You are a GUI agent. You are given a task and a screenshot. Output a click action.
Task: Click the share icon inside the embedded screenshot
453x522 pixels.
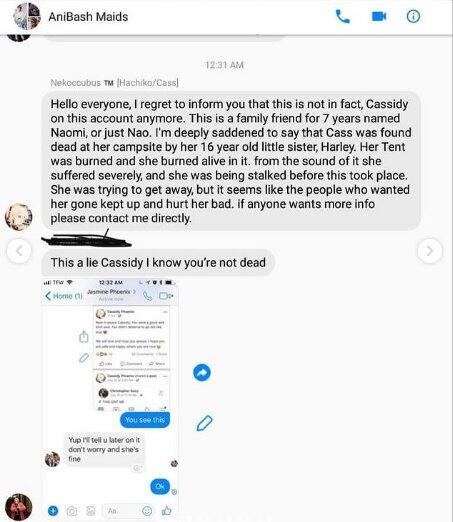84,336
